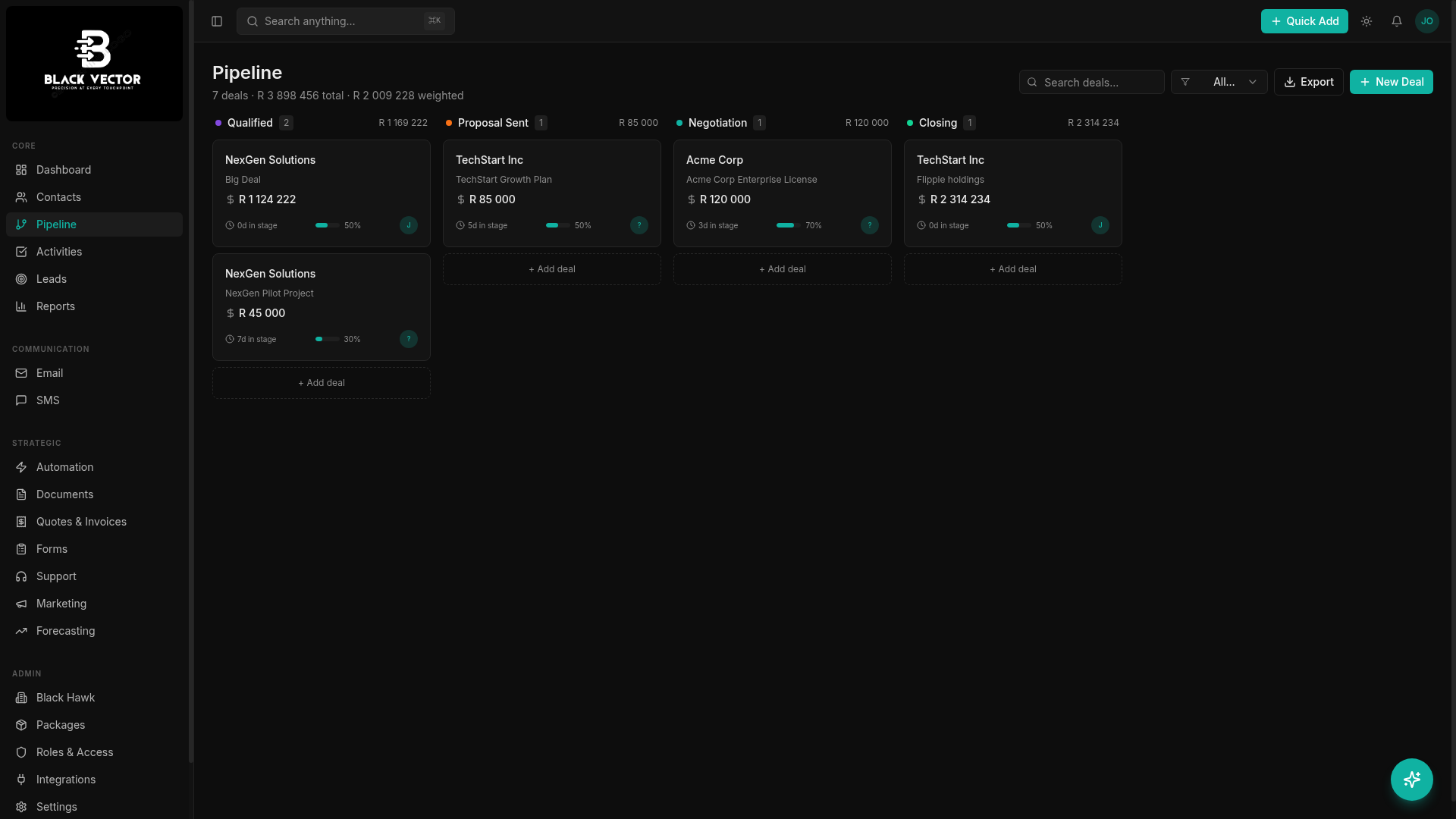1456x819 pixels.
Task: Open the Flipple holdings deal card
Action: [x=1013, y=193]
